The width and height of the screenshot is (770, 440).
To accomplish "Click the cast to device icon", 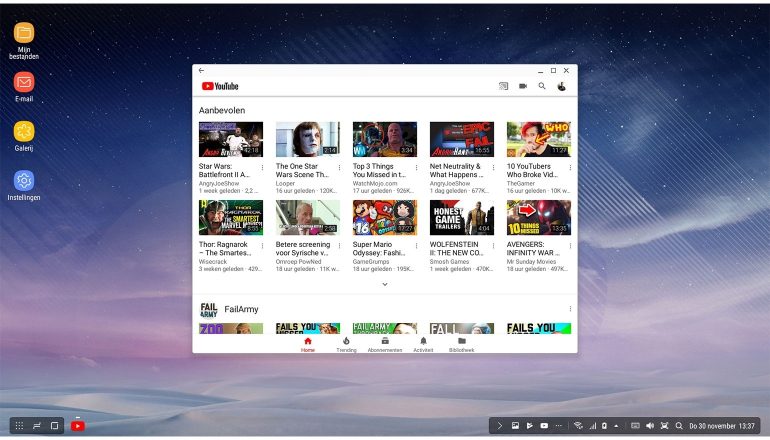I will pyautogui.click(x=503, y=87).
